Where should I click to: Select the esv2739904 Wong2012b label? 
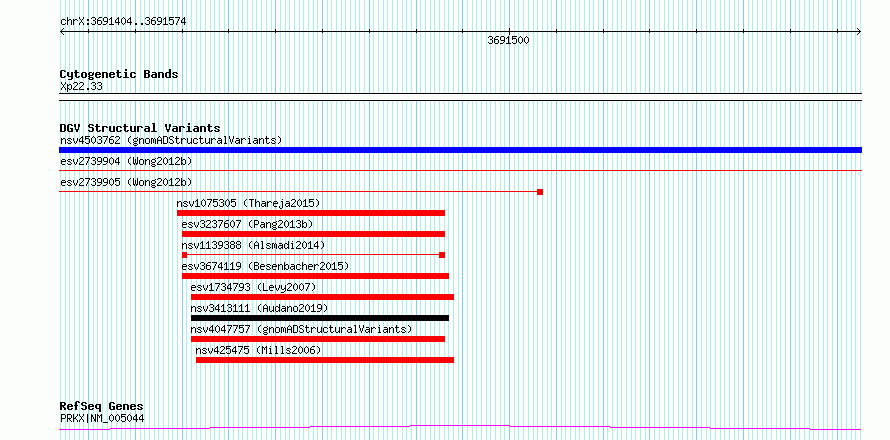coord(126,161)
